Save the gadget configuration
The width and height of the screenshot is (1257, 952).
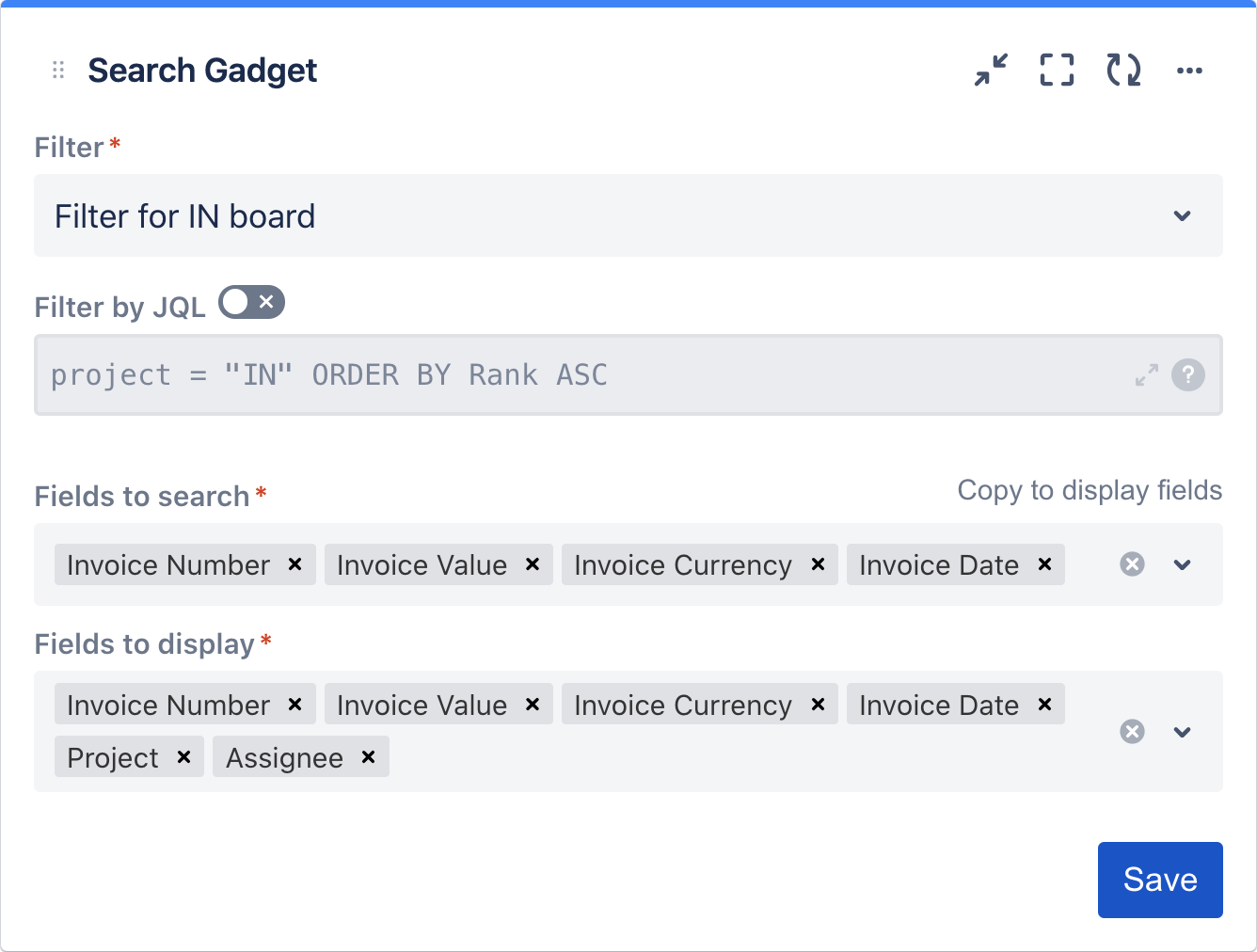(1160, 880)
